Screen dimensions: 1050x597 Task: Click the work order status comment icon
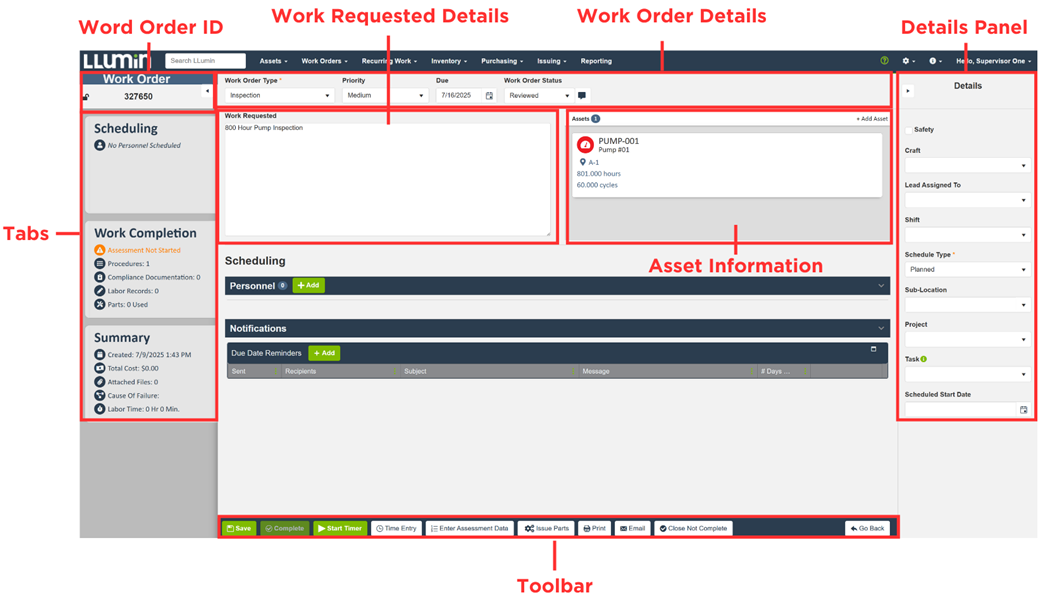(582, 96)
